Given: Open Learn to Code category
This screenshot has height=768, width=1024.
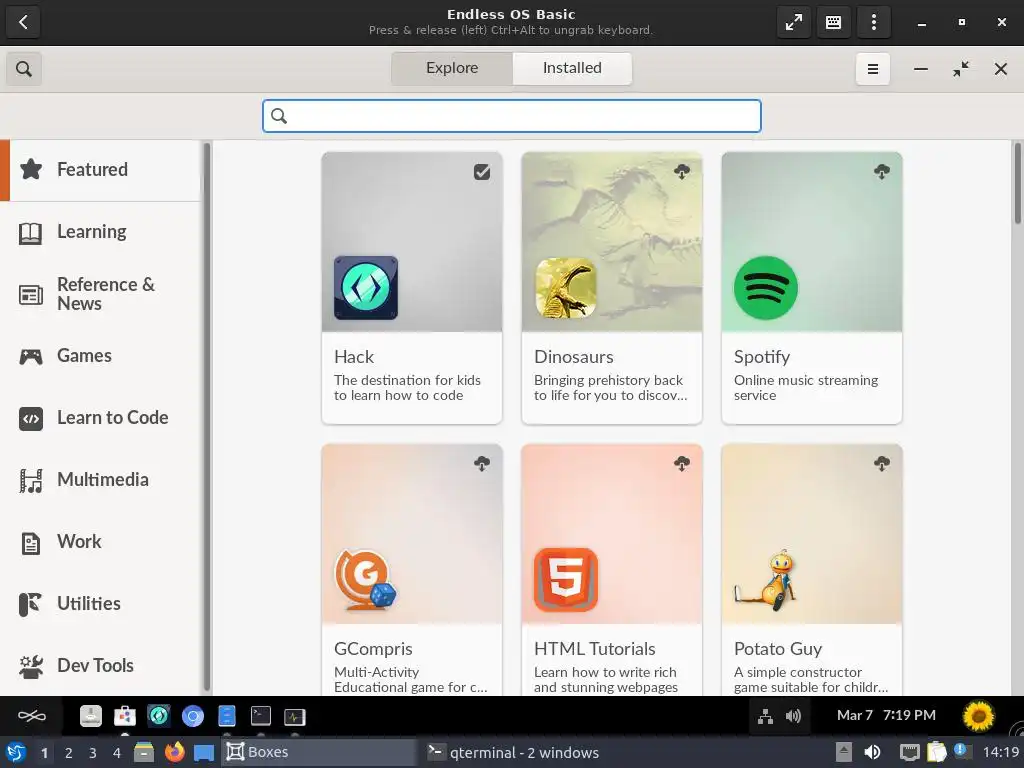Looking at the screenshot, I should click(101, 418).
